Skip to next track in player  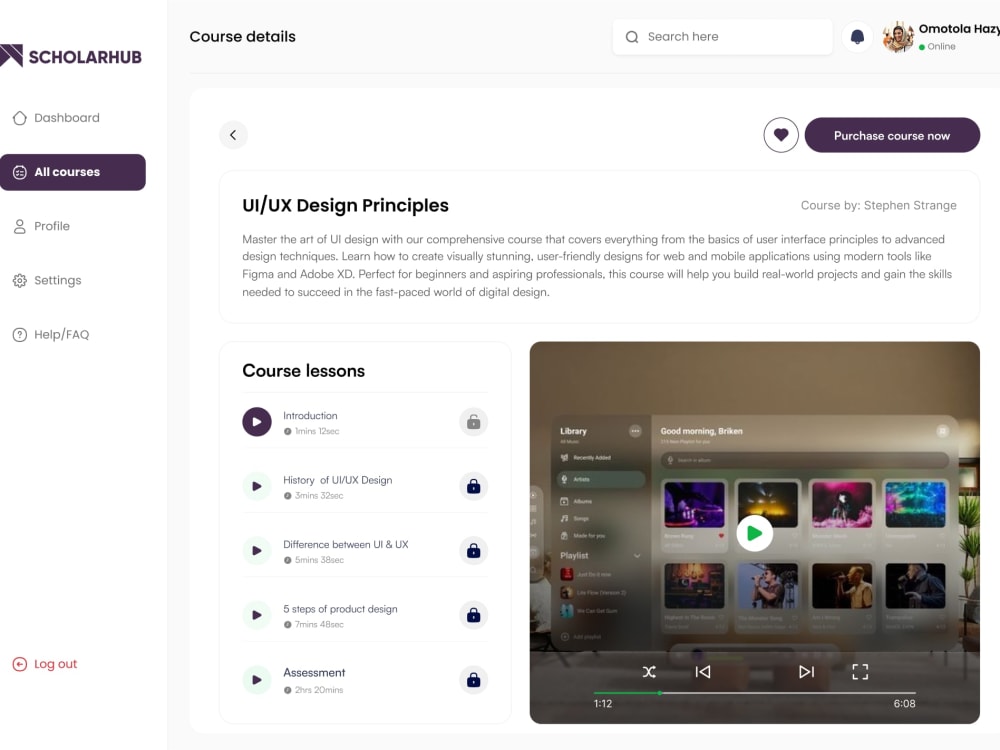806,672
